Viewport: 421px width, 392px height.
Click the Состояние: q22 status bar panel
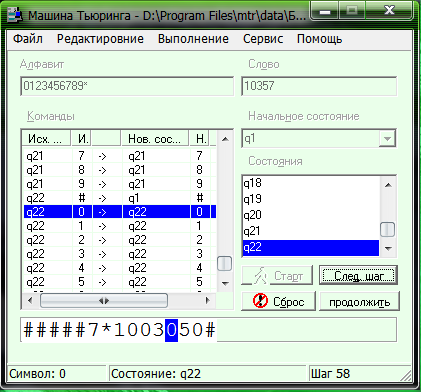(x=207, y=374)
